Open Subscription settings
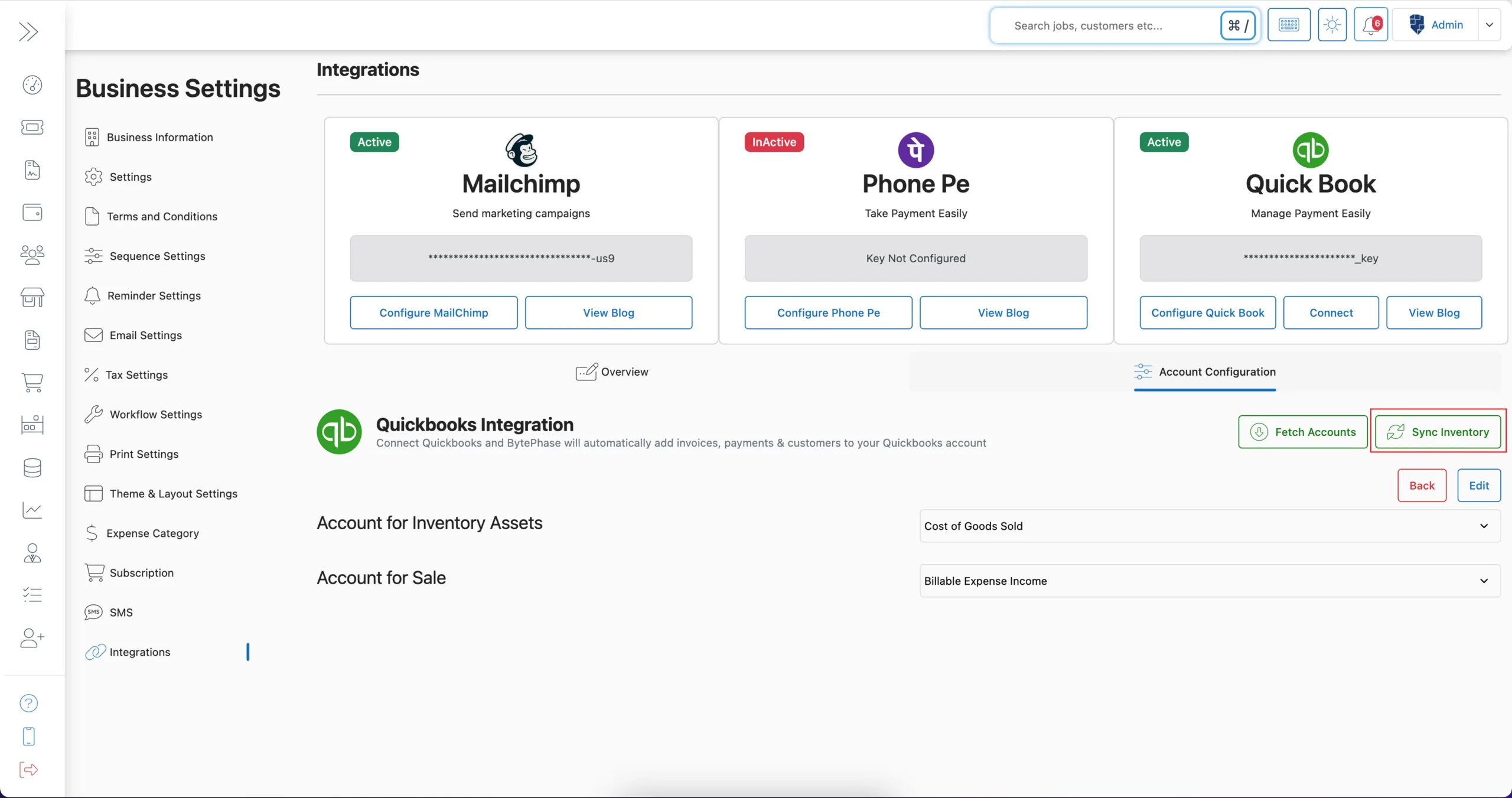Image resolution: width=1512 pixels, height=798 pixels. tap(129, 572)
